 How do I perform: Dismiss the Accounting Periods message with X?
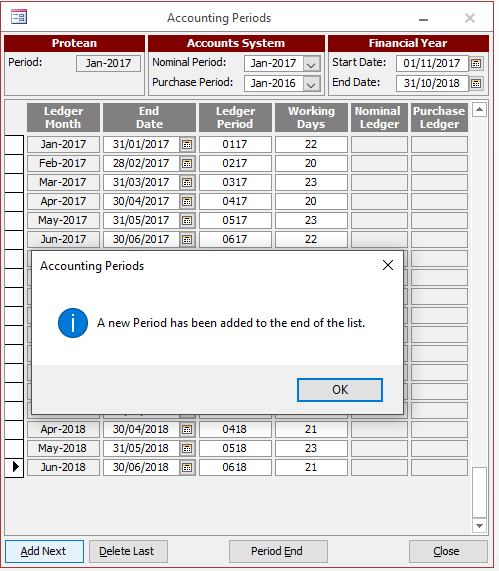click(388, 265)
